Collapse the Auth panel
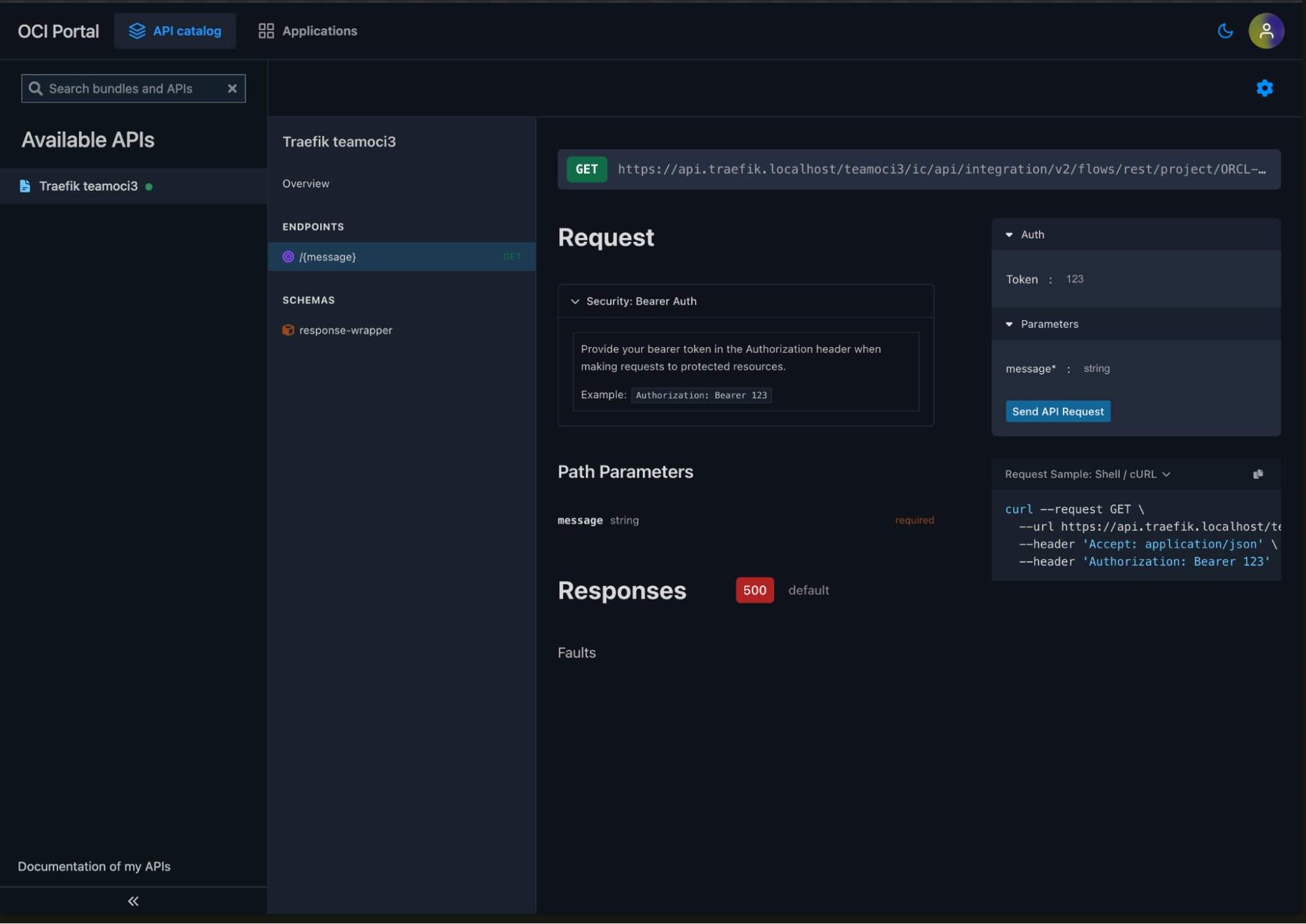Screen dimensions: 1306x924 [x=1135, y=235]
